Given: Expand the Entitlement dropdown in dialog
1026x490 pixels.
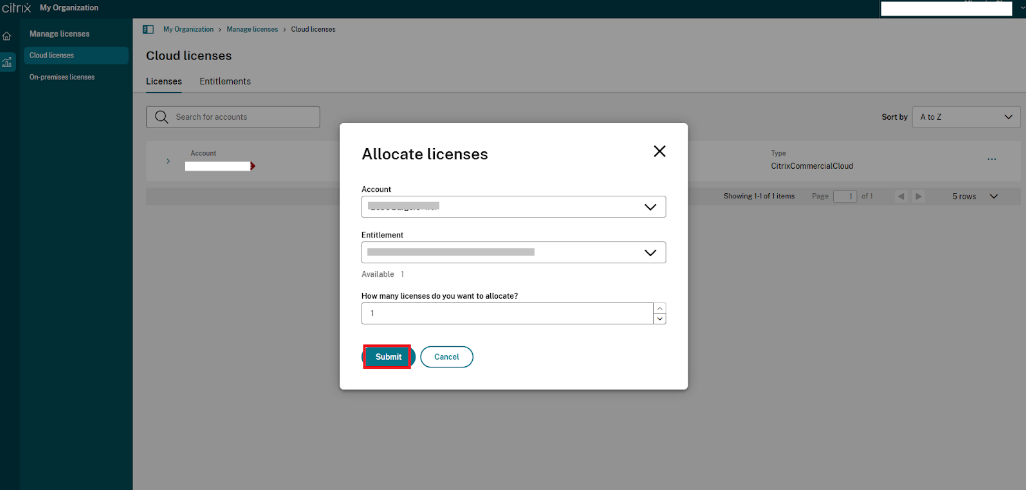Looking at the screenshot, I should point(650,253).
